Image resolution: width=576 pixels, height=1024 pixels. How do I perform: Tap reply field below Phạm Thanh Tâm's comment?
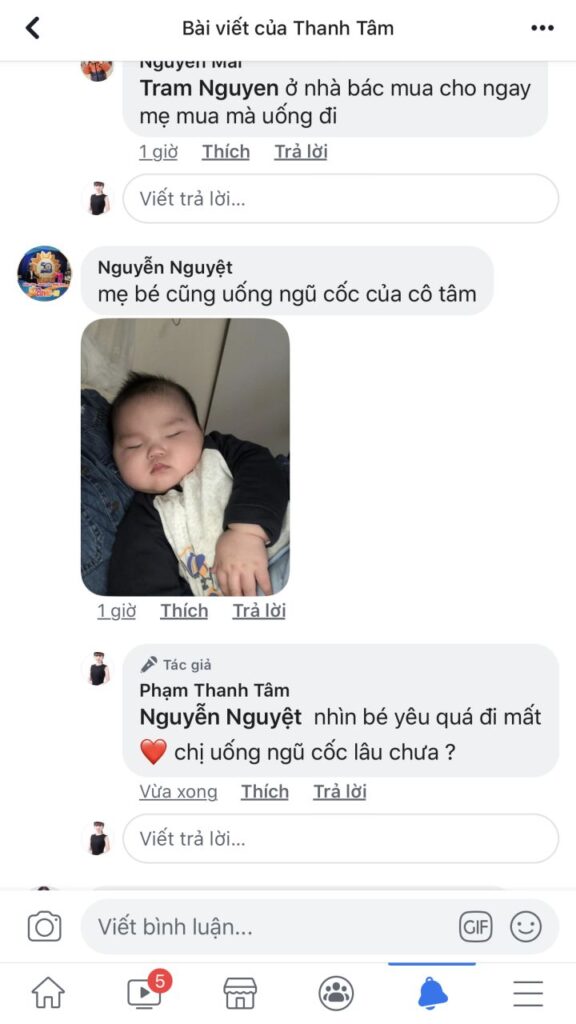click(x=341, y=839)
